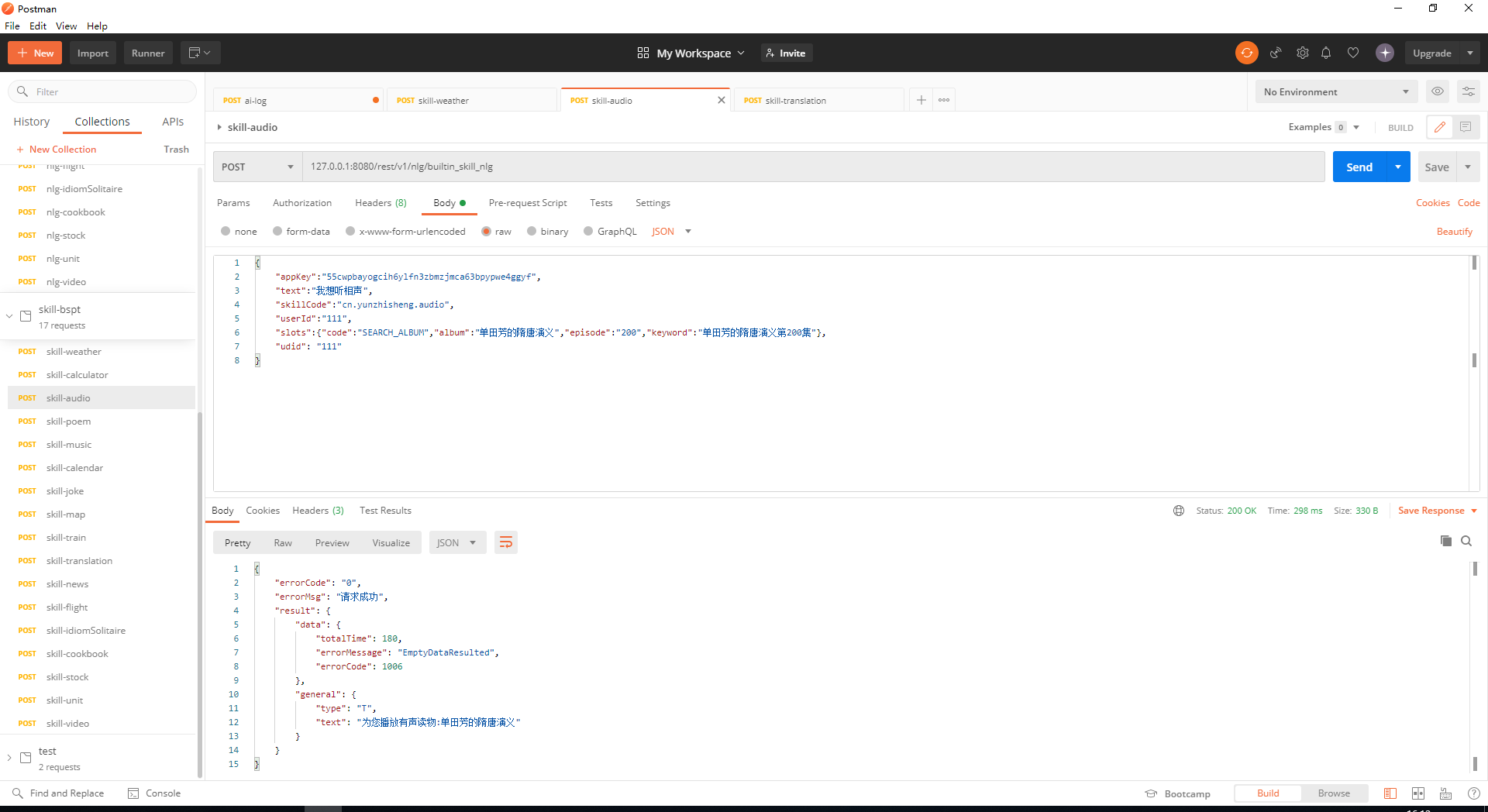Screen dimensions: 1488x812
Task: Open response JSON format dropdown
Action: pyautogui.click(x=457, y=542)
